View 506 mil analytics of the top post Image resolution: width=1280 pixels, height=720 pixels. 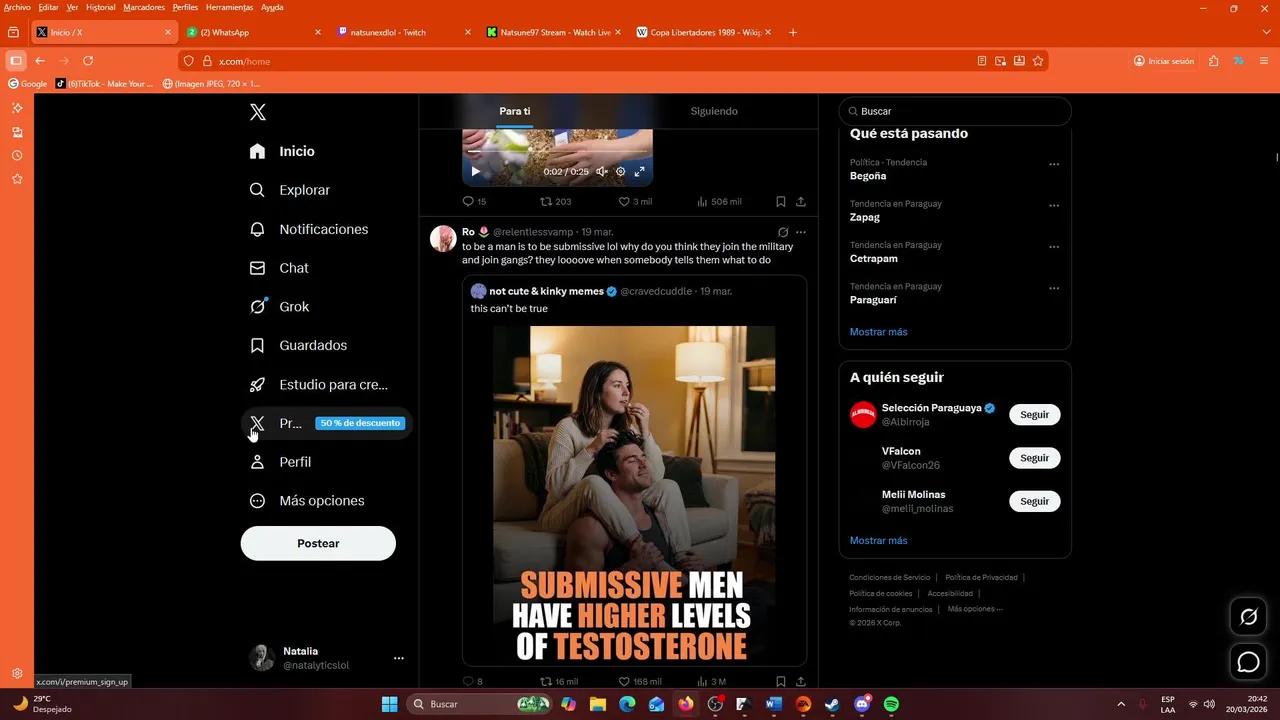(719, 202)
